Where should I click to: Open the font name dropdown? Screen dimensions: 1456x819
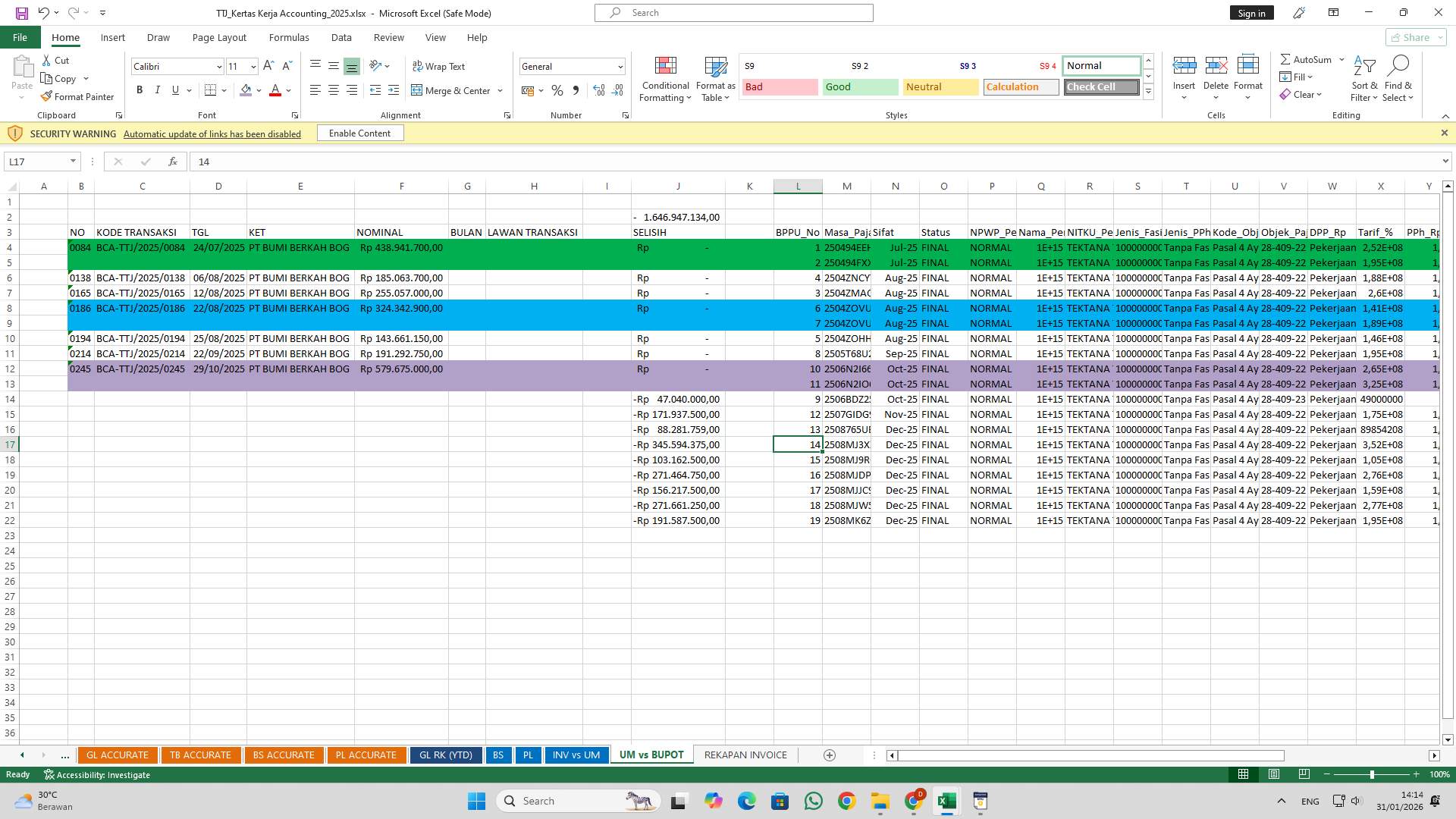[x=219, y=66]
